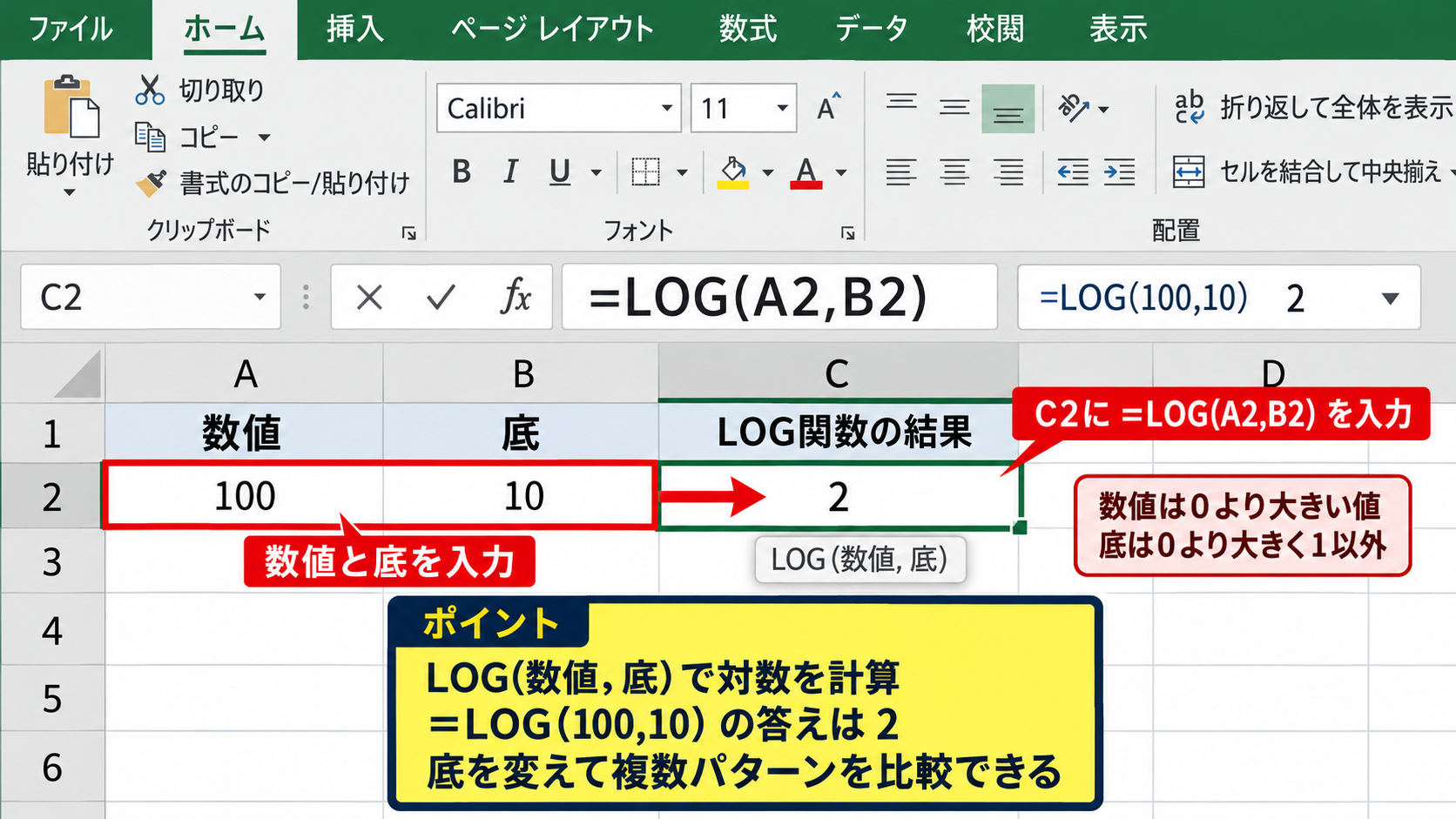Switch to the データ (Data) tab
This screenshot has height=819, width=1456.
pos(872,30)
